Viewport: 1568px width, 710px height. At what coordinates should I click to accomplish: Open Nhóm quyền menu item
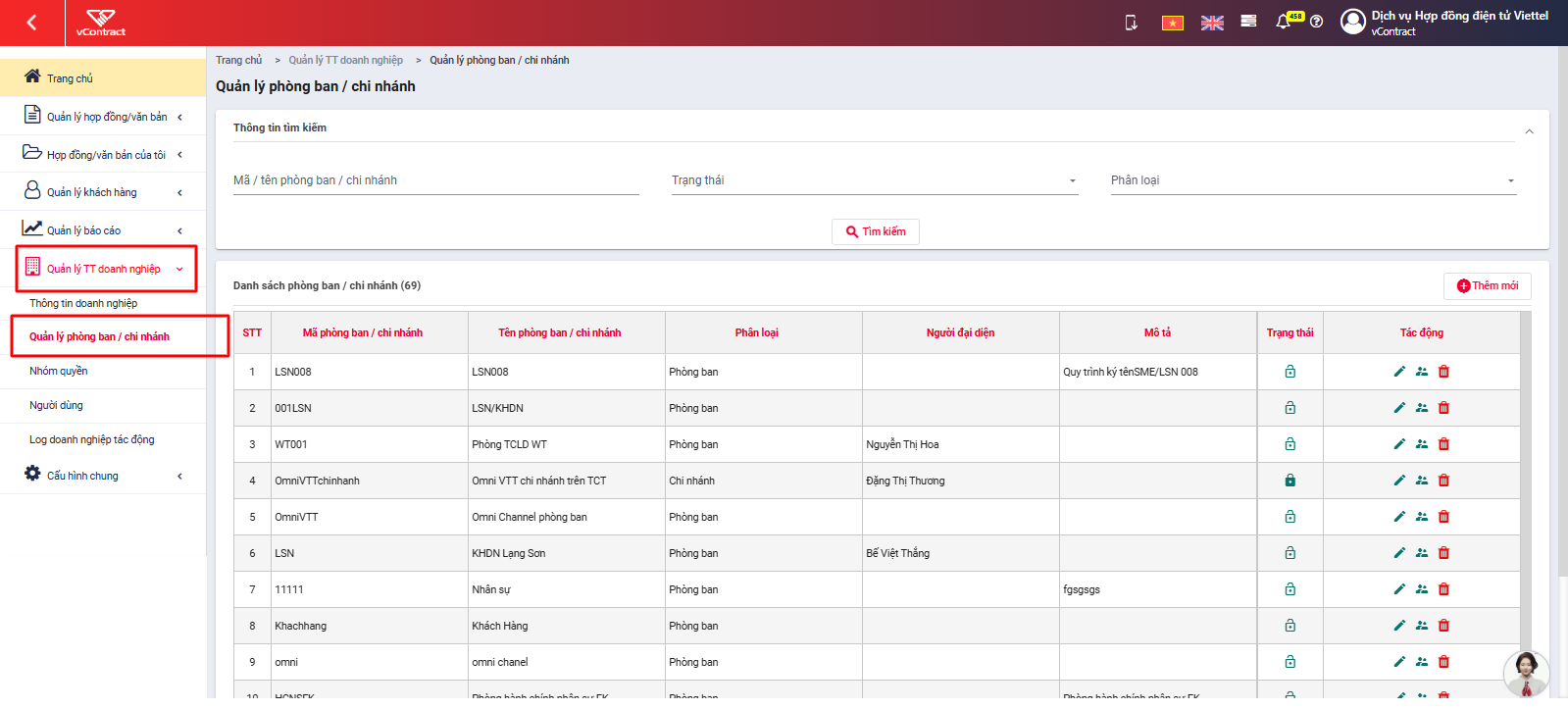tap(59, 371)
